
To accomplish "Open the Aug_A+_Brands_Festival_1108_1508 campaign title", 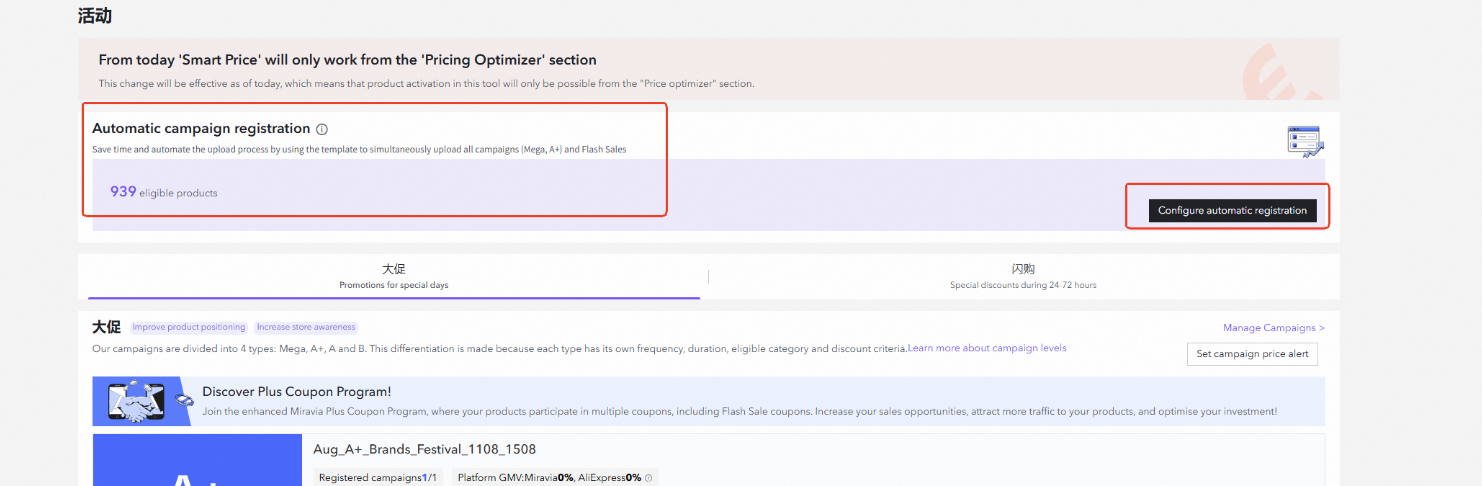I will click(425, 449).
